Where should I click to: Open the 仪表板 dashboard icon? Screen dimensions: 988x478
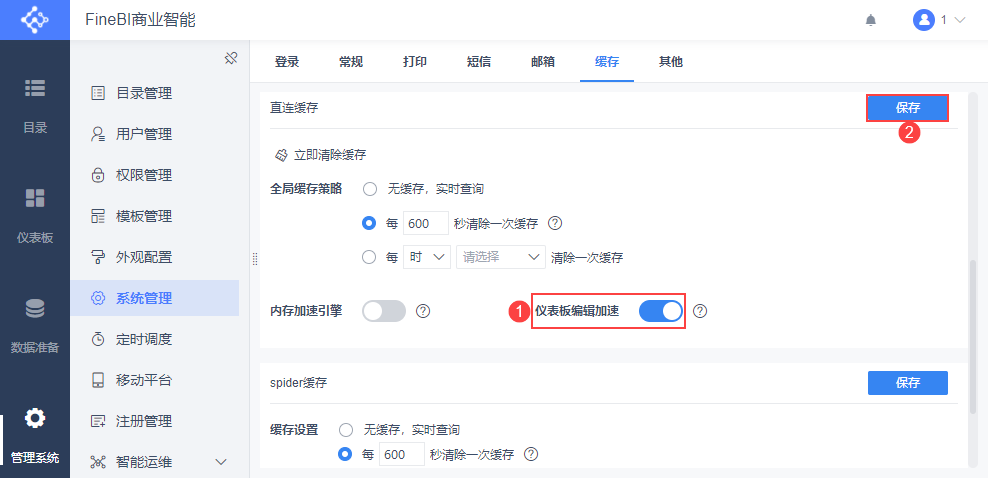[x=35, y=198]
